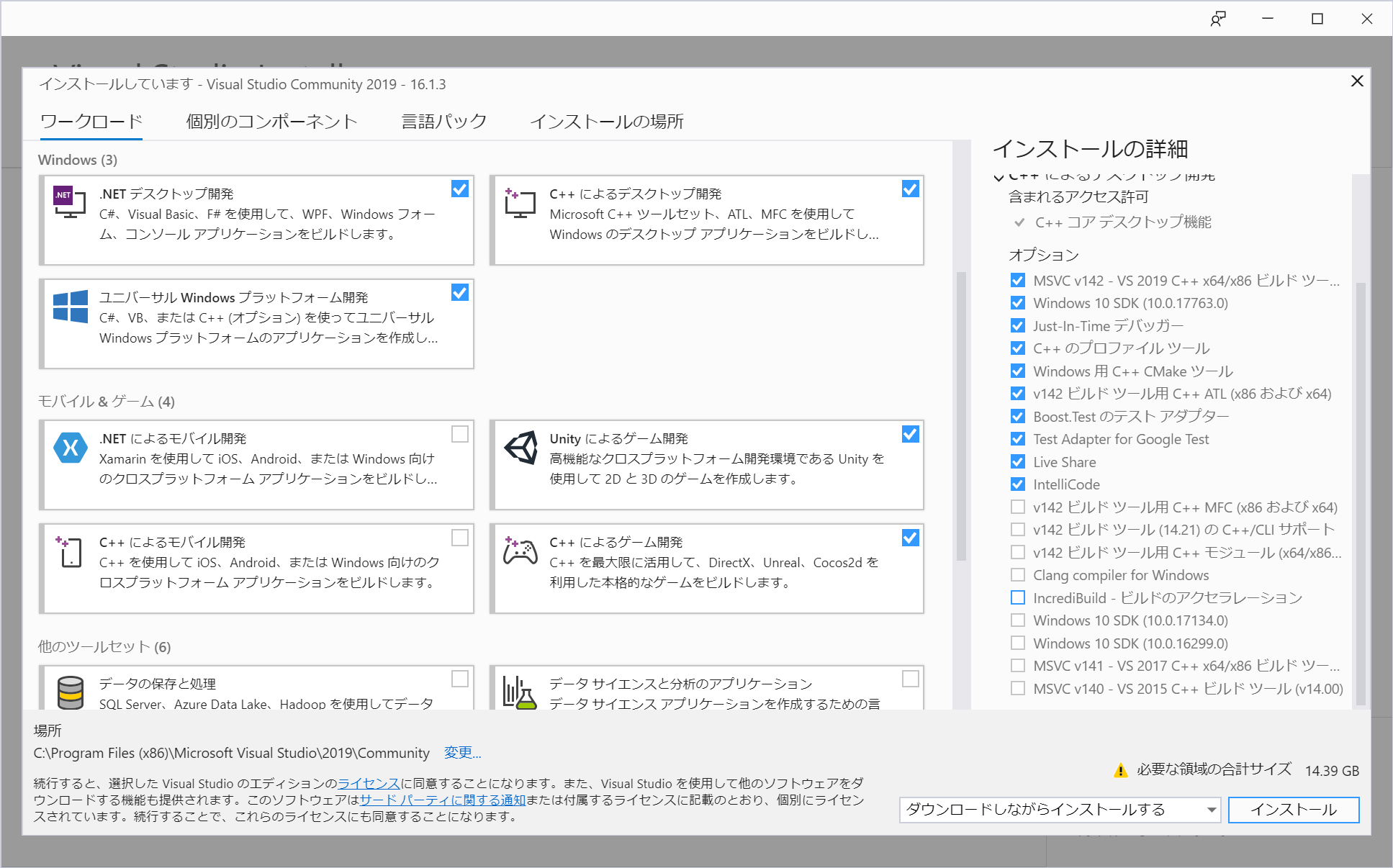Screen dimensions: 1393x868
Task: Uncheck the Live Share option
Action: pos(1018,462)
